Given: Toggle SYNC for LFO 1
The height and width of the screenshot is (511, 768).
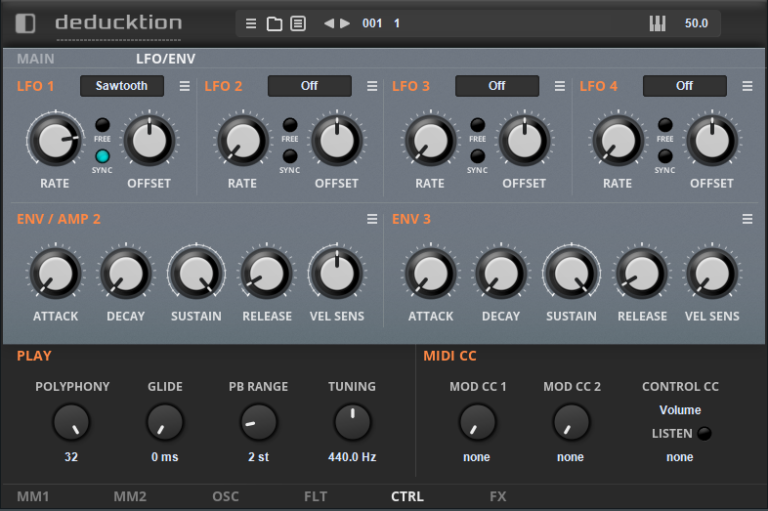Looking at the screenshot, I should pyautogui.click(x=102, y=156).
